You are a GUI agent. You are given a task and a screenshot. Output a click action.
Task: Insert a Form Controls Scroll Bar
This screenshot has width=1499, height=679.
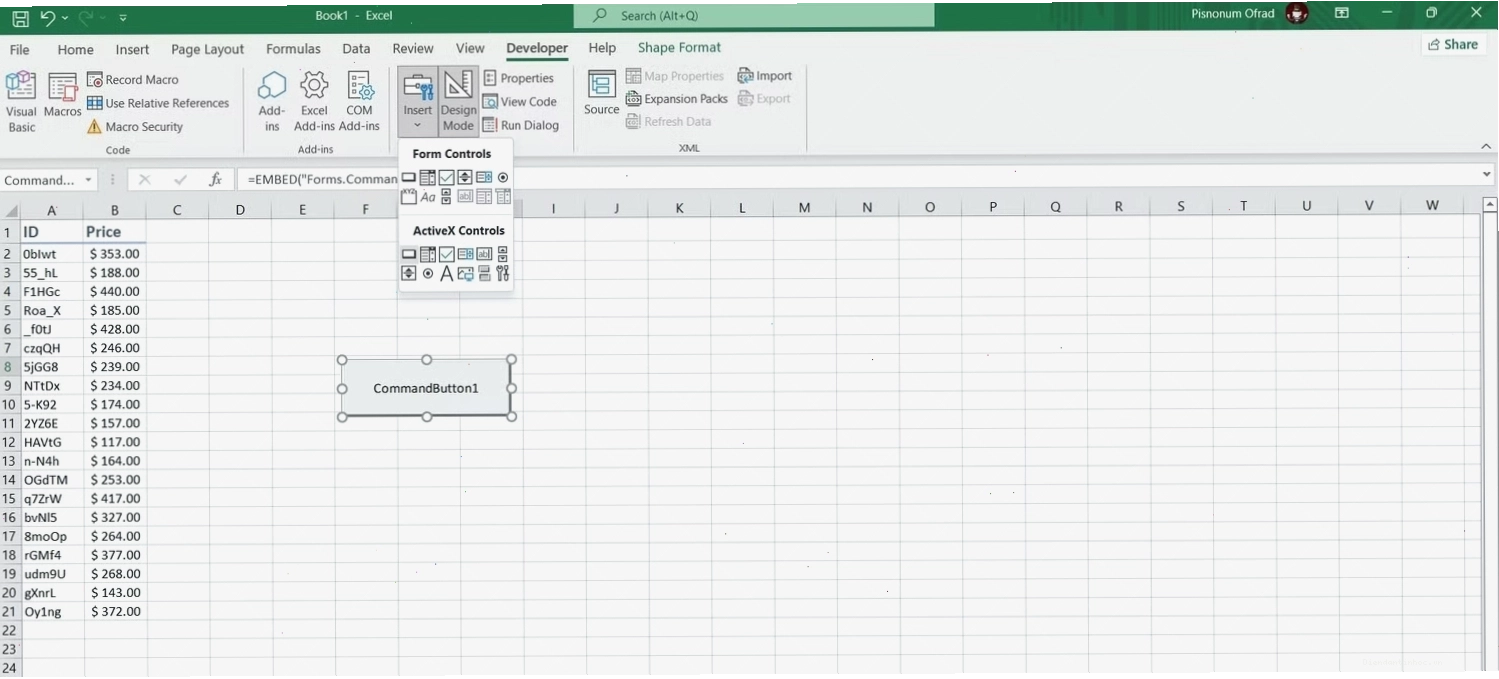[446, 197]
